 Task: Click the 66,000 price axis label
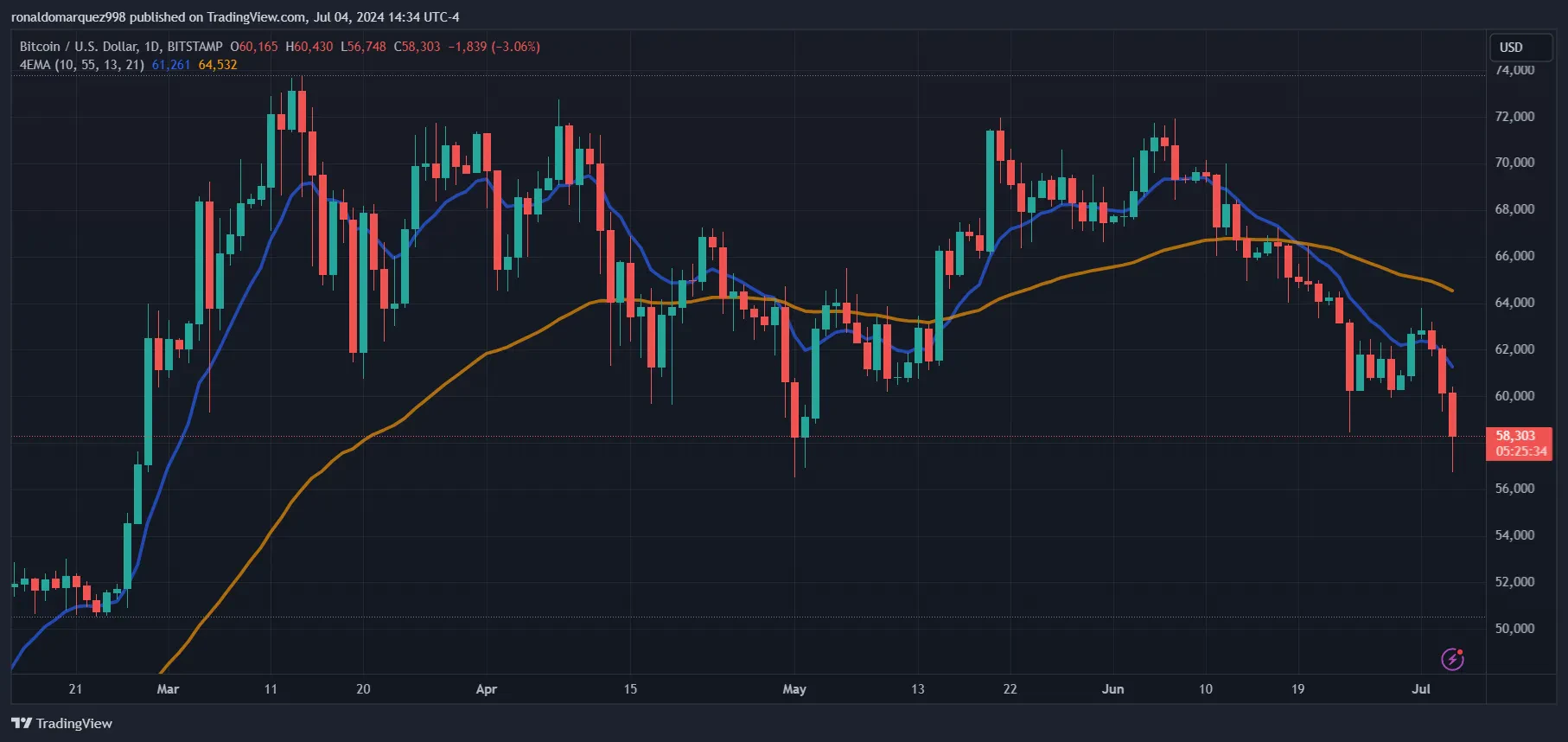1514,256
